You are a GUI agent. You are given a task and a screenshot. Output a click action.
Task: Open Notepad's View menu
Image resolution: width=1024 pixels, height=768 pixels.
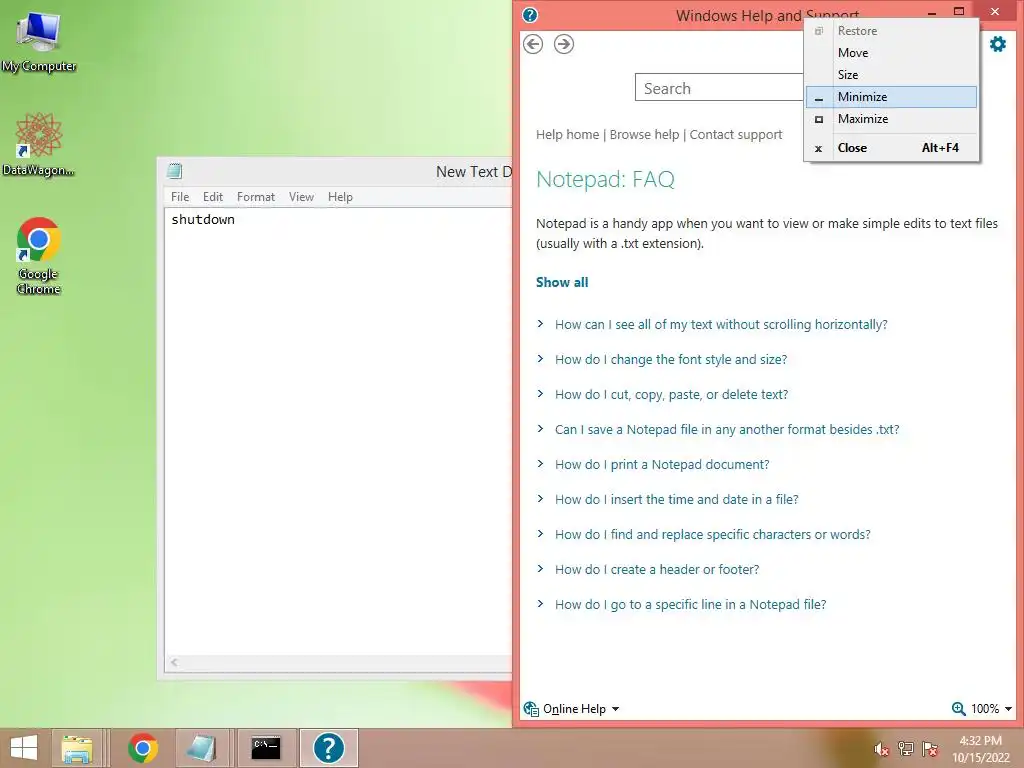[x=301, y=197]
